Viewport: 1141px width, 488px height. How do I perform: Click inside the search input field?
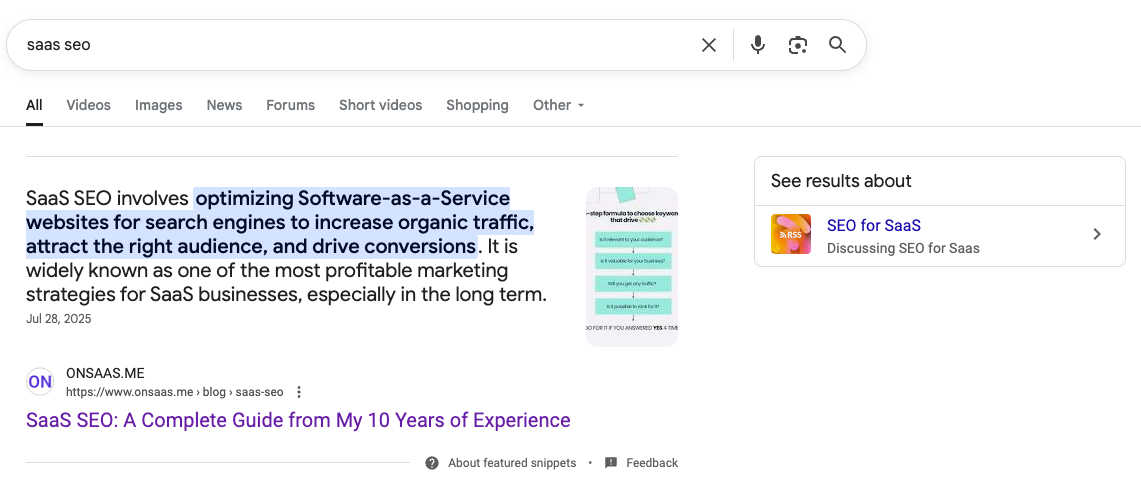(x=350, y=45)
